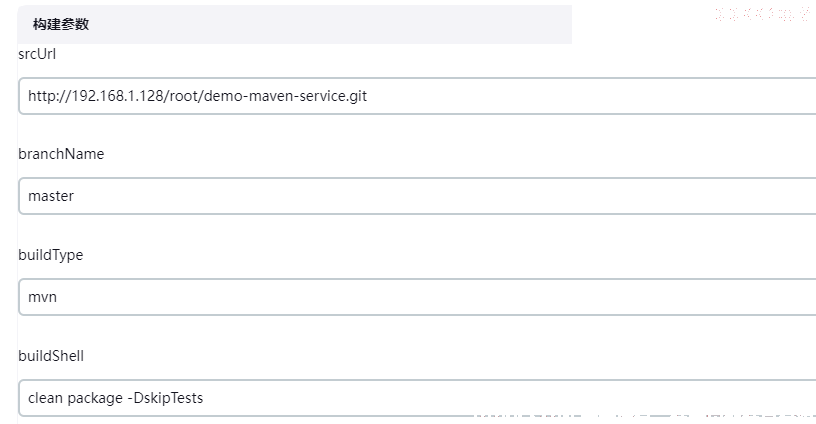
Task: Click the word 'clean' in buildShell field
Action: (45, 398)
